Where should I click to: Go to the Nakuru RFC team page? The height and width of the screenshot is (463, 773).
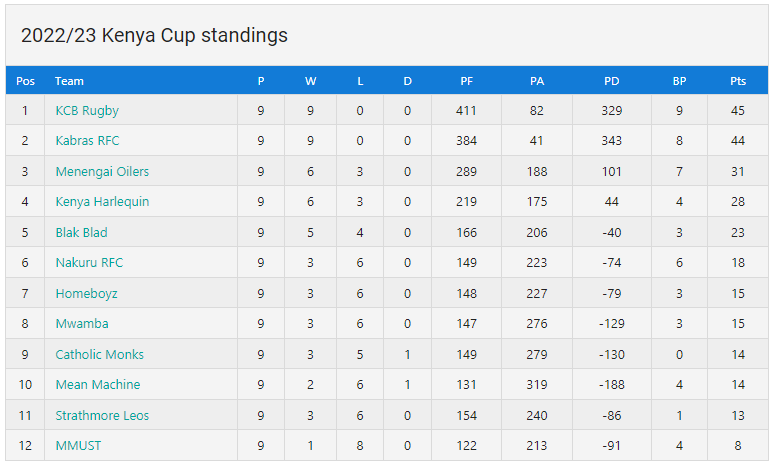[89, 262]
